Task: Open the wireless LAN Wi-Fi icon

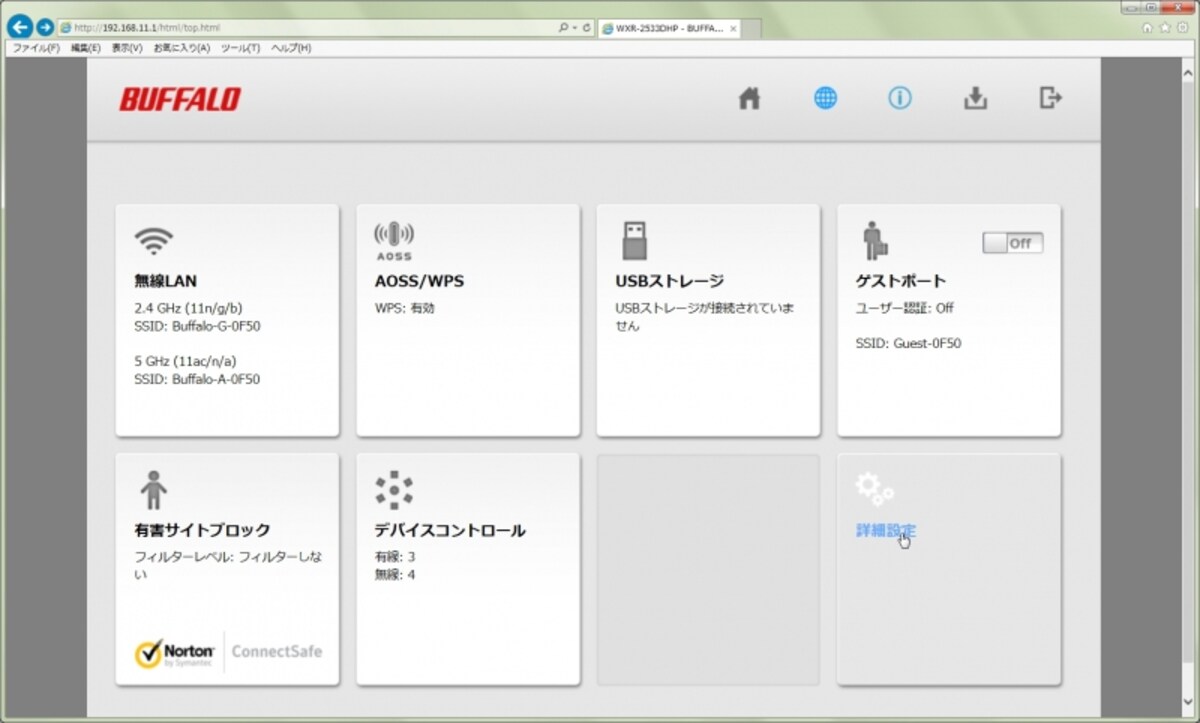Action: 153,240
